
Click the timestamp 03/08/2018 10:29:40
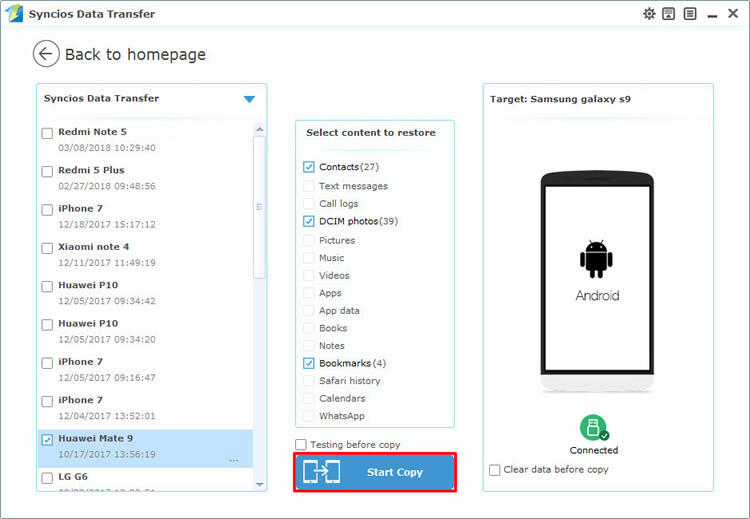click(x=107, y=148)
